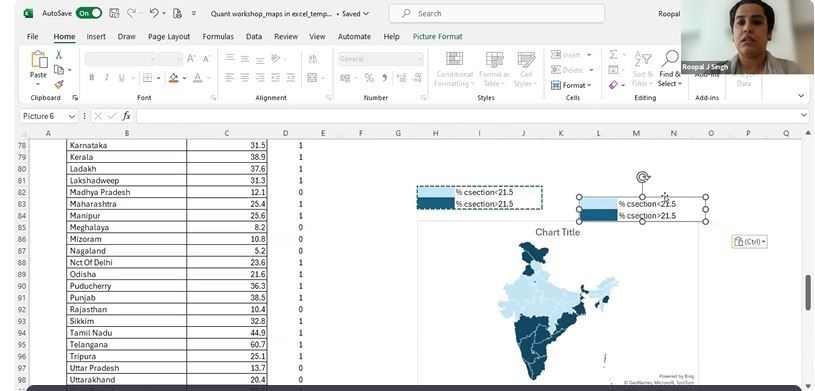Click the Format button in Cells group
The width and height of the screenshot is (815, 391).
point(571,85)
